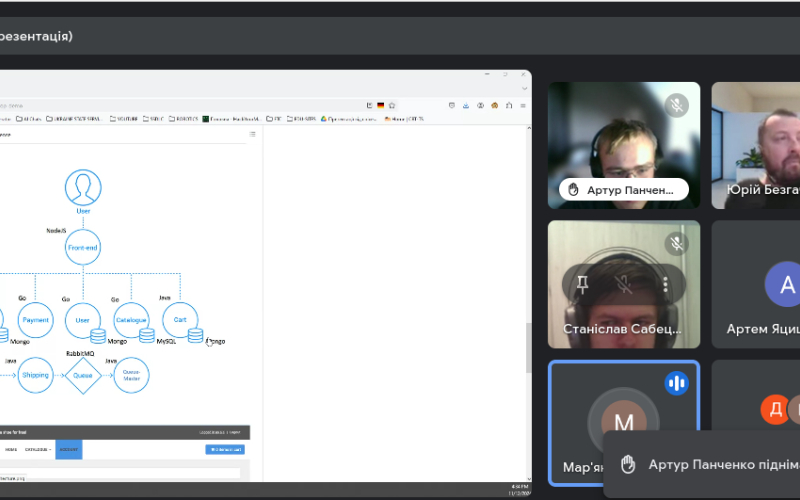Click the Payment node in the diagram
The image size is (800, 500).
36,320
